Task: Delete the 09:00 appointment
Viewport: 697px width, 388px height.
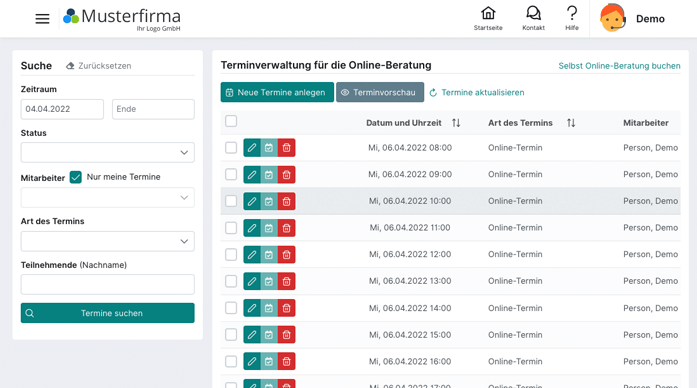Action: 286,174
